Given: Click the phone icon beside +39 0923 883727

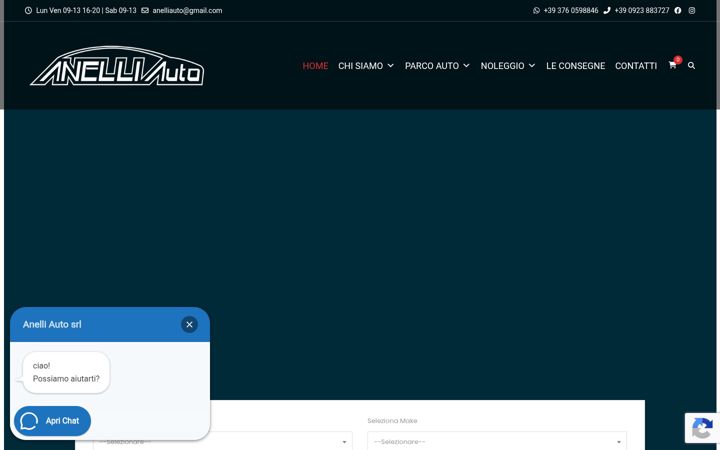Looking at the screenshot, I should 607,11.
